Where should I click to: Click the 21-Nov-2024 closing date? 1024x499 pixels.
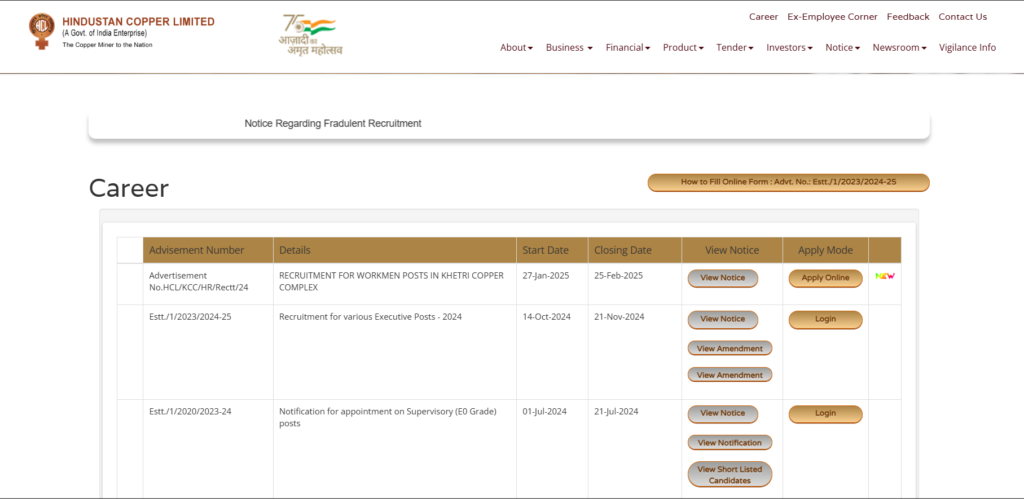[619, 317]
